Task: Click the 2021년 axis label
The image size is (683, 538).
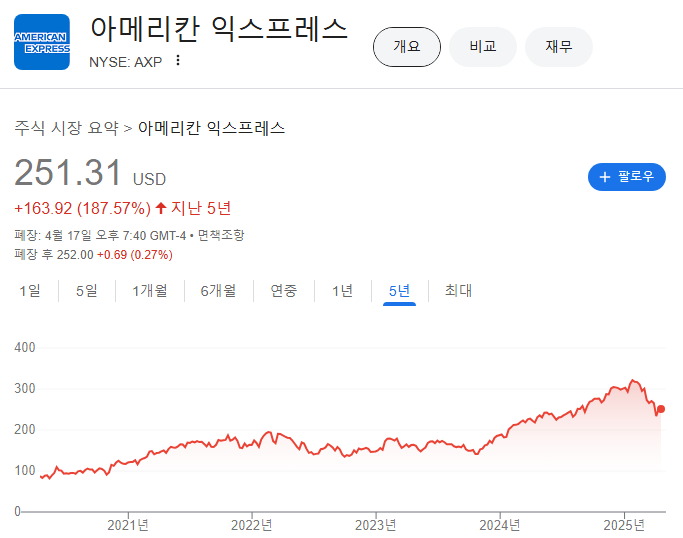Action: (x=128, y=525)
